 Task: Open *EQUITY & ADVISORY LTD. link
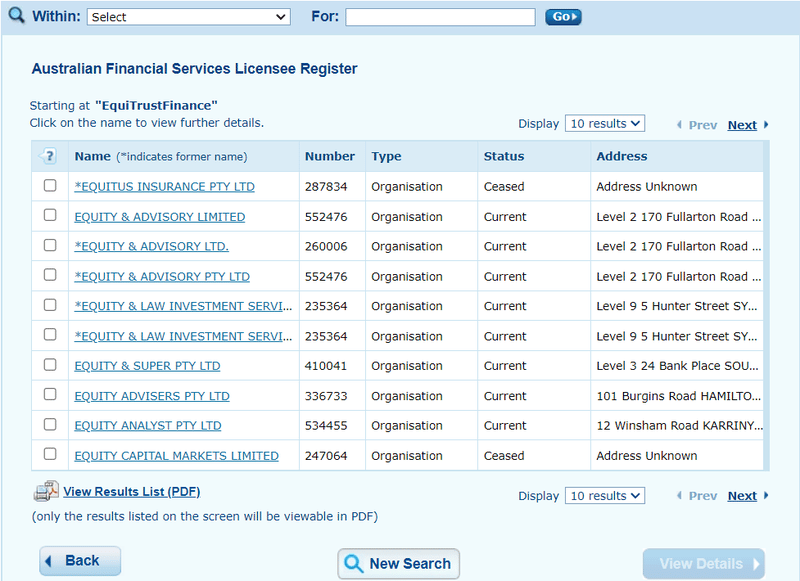point(152,246)
